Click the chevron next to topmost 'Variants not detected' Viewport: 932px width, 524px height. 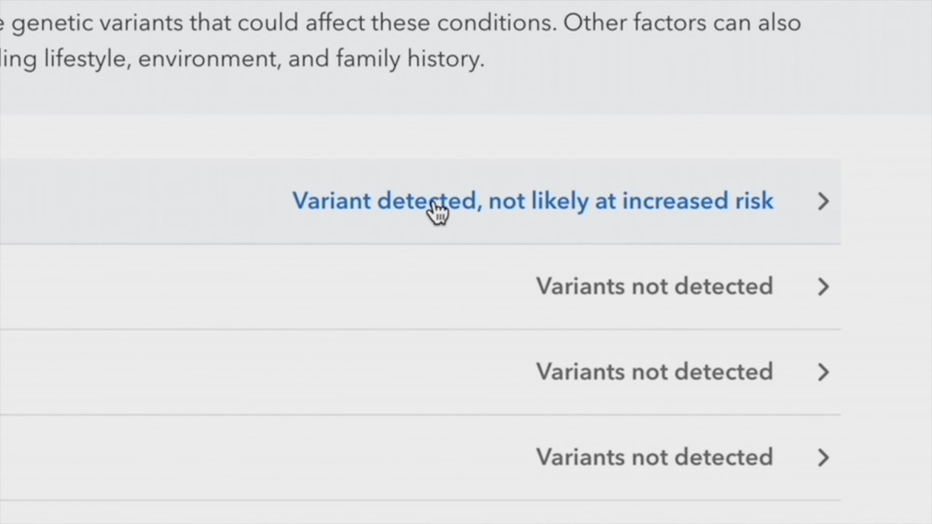pos(823,287)
